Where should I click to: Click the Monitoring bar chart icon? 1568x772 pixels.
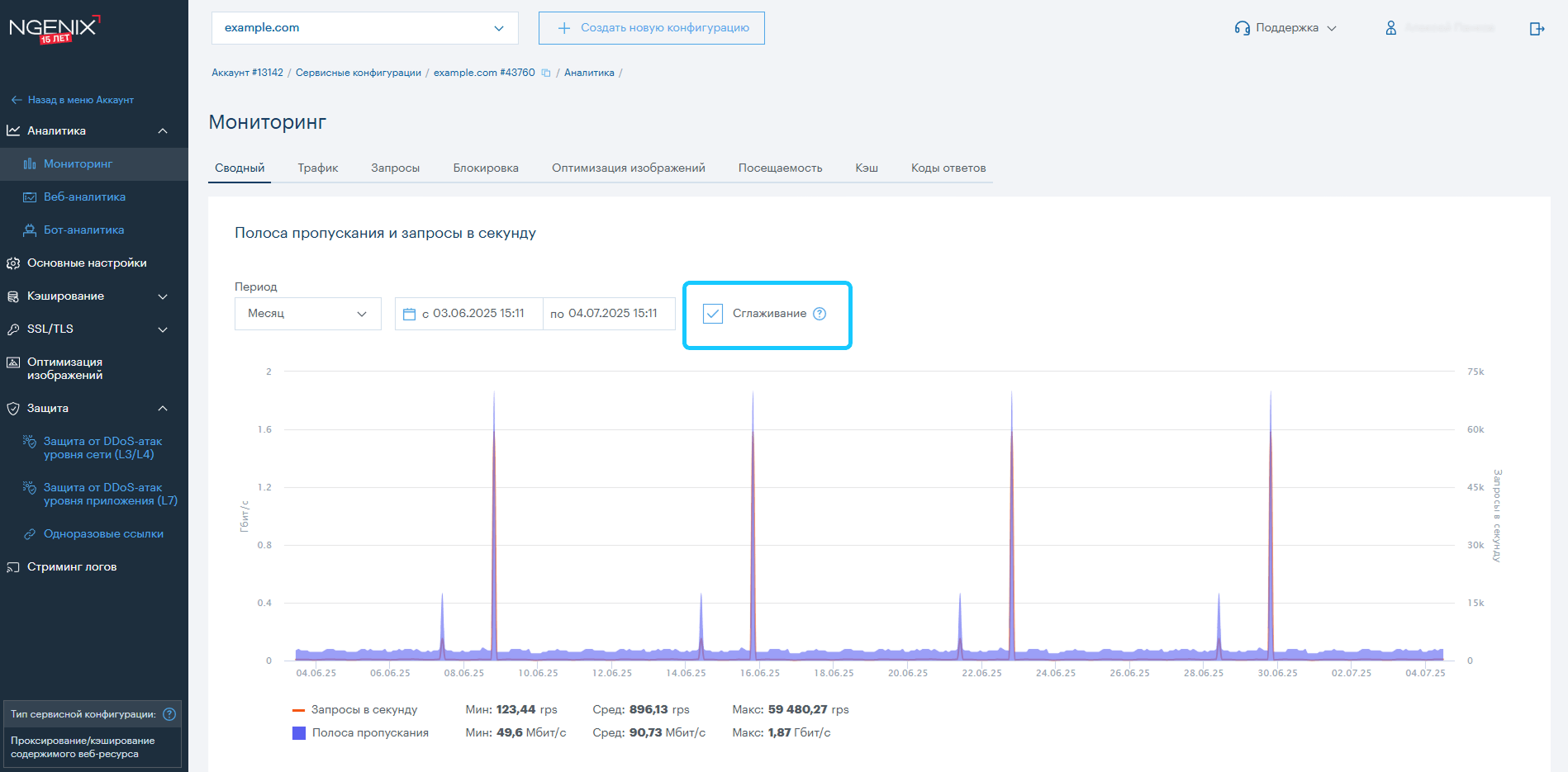[30, 163]
